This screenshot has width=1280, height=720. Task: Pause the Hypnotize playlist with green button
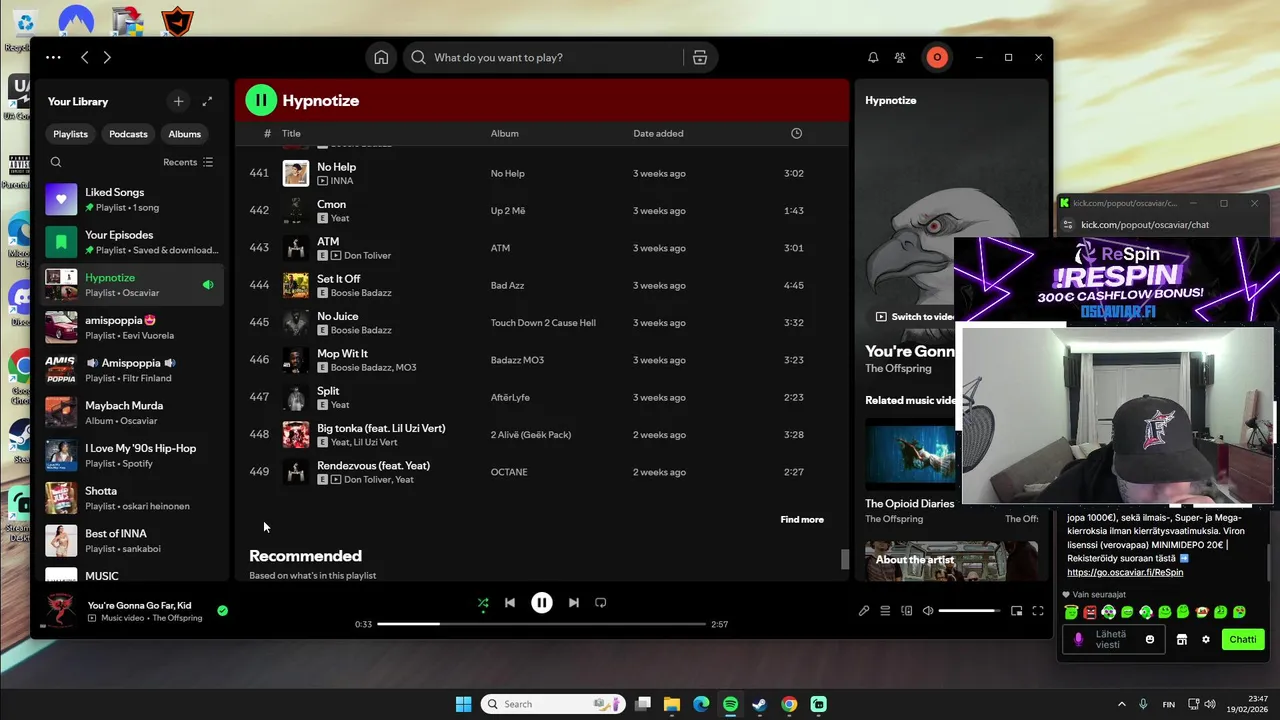(x=261, y=100)
